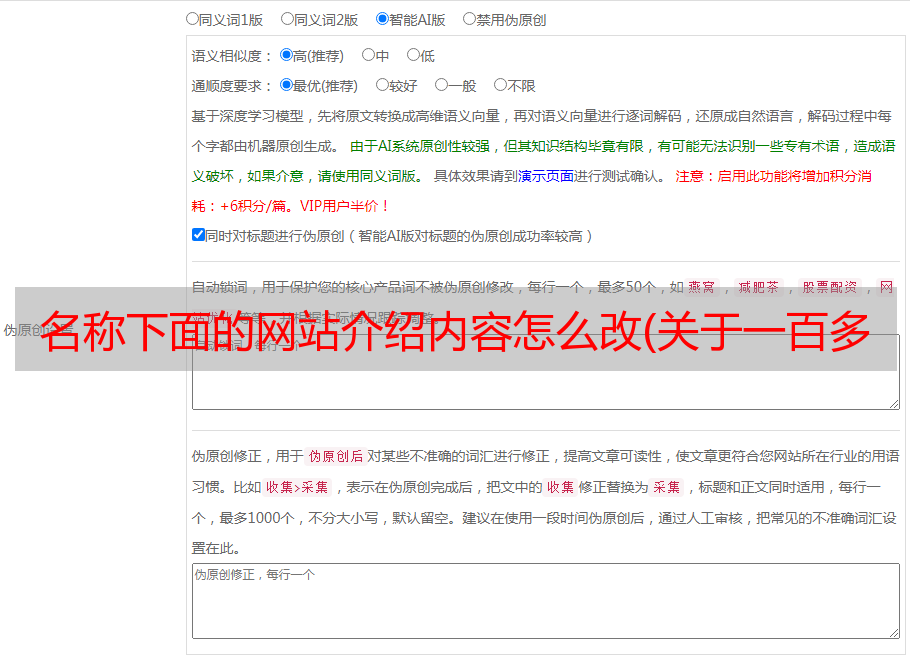Set 语义相似度 to 中
911x658 pixels.
point(368,55)
